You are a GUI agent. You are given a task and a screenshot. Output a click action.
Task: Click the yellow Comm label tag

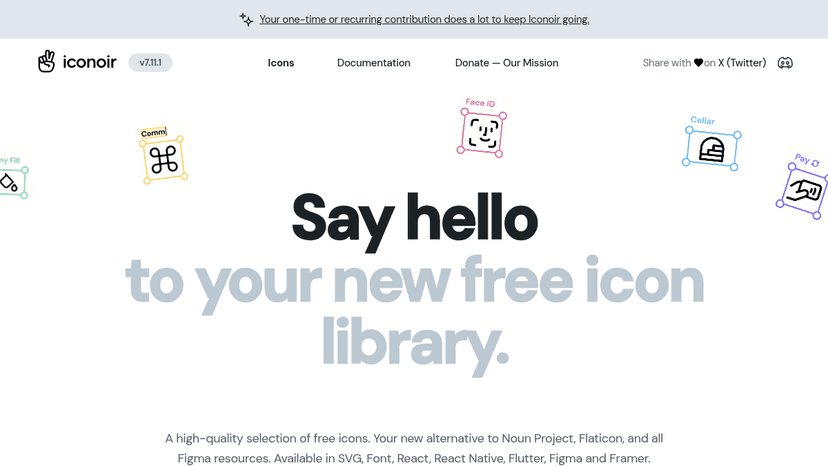[x=154, y=133]
